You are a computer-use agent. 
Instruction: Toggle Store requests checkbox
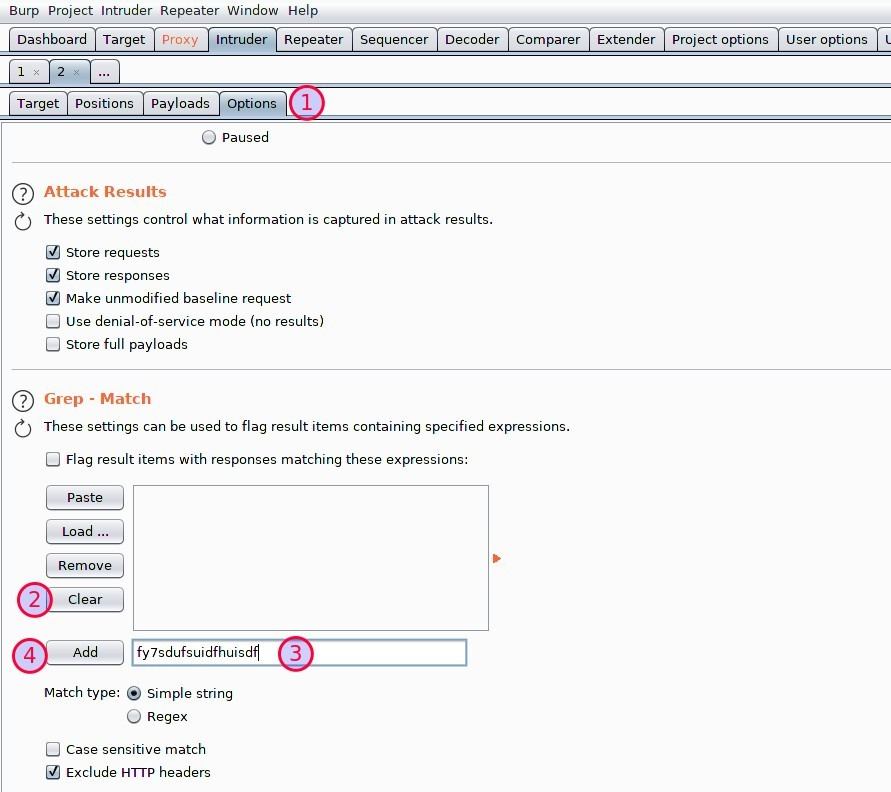[53, 252]
